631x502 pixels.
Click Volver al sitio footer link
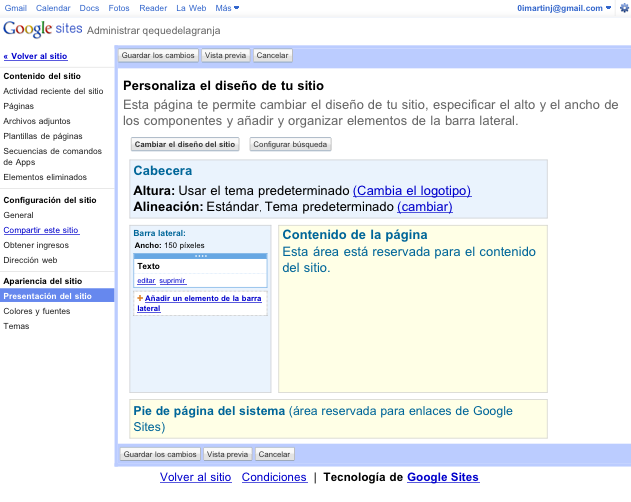pyautogui.click(x=196, y=477)
